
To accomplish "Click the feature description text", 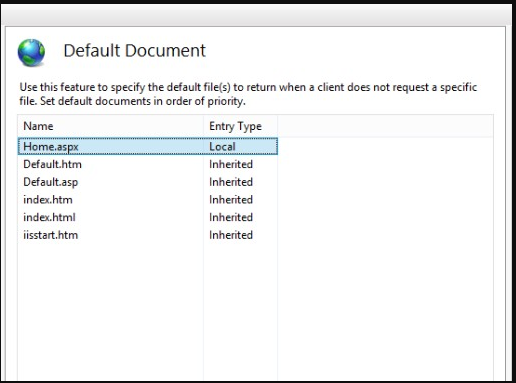I will pos(248,94).
